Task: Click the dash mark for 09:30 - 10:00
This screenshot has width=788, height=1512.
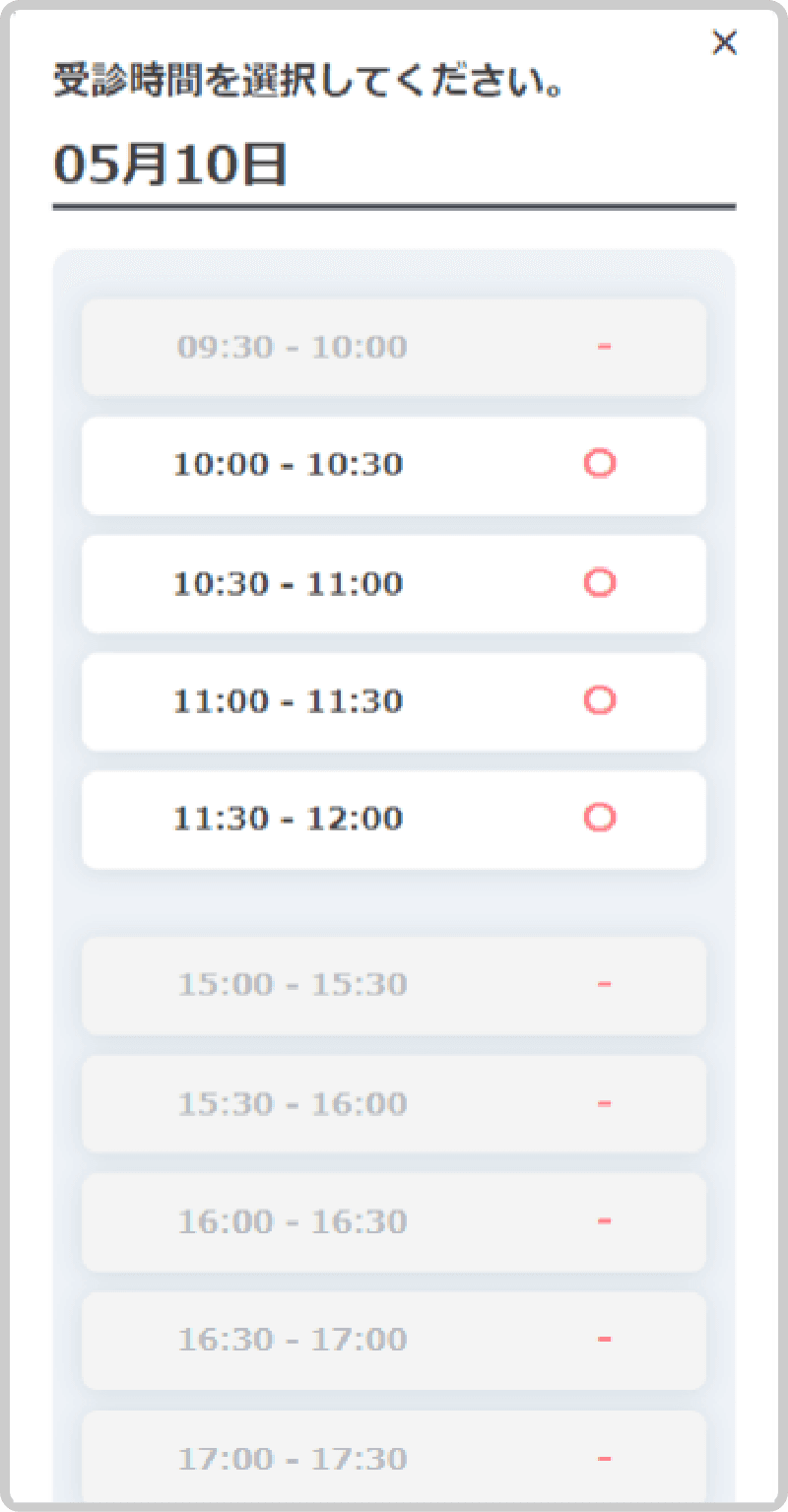Action: 604,347
